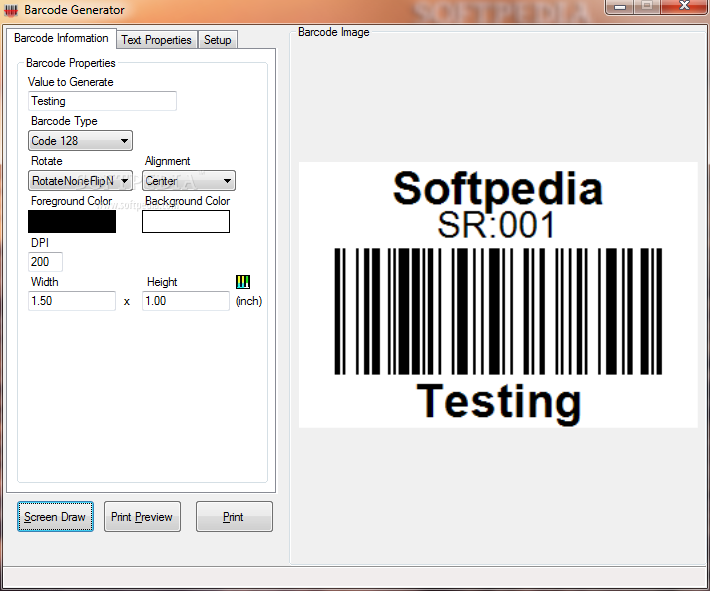The image size is (710, 591).
Task: Click the 'Foreground Color' label
Action: (72, 201)
